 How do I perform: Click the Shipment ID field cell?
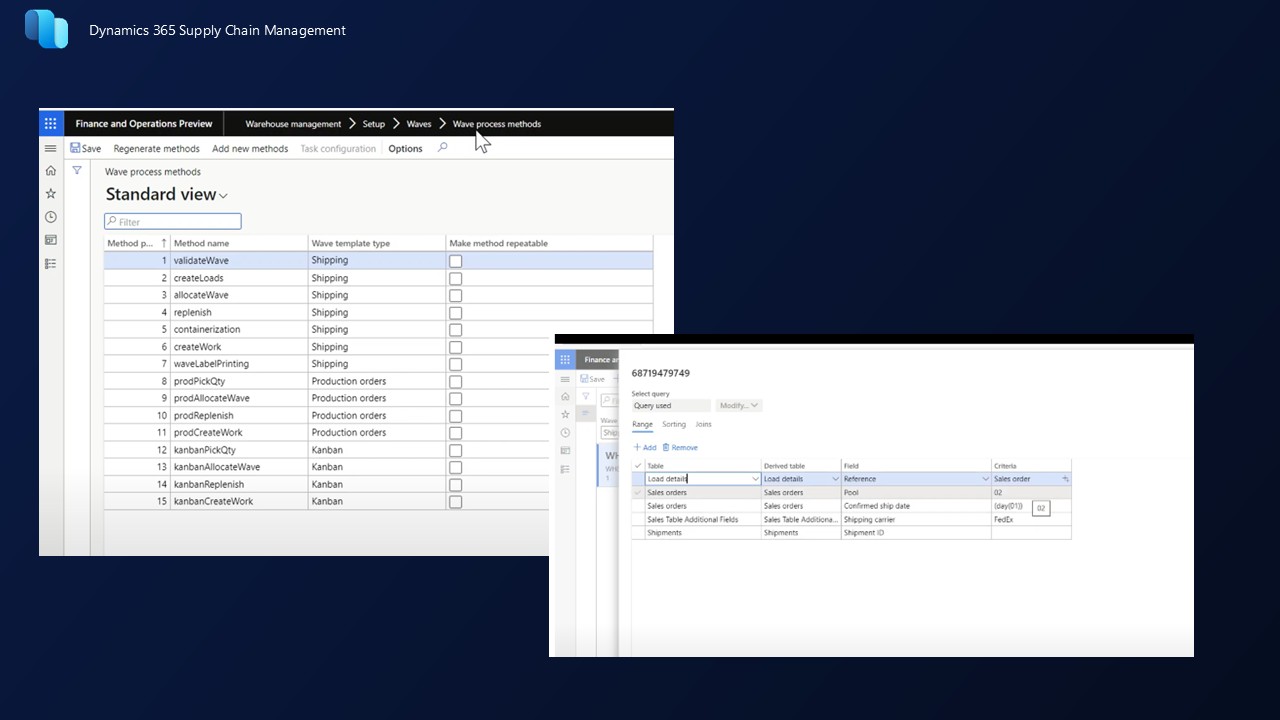point(915,533)
